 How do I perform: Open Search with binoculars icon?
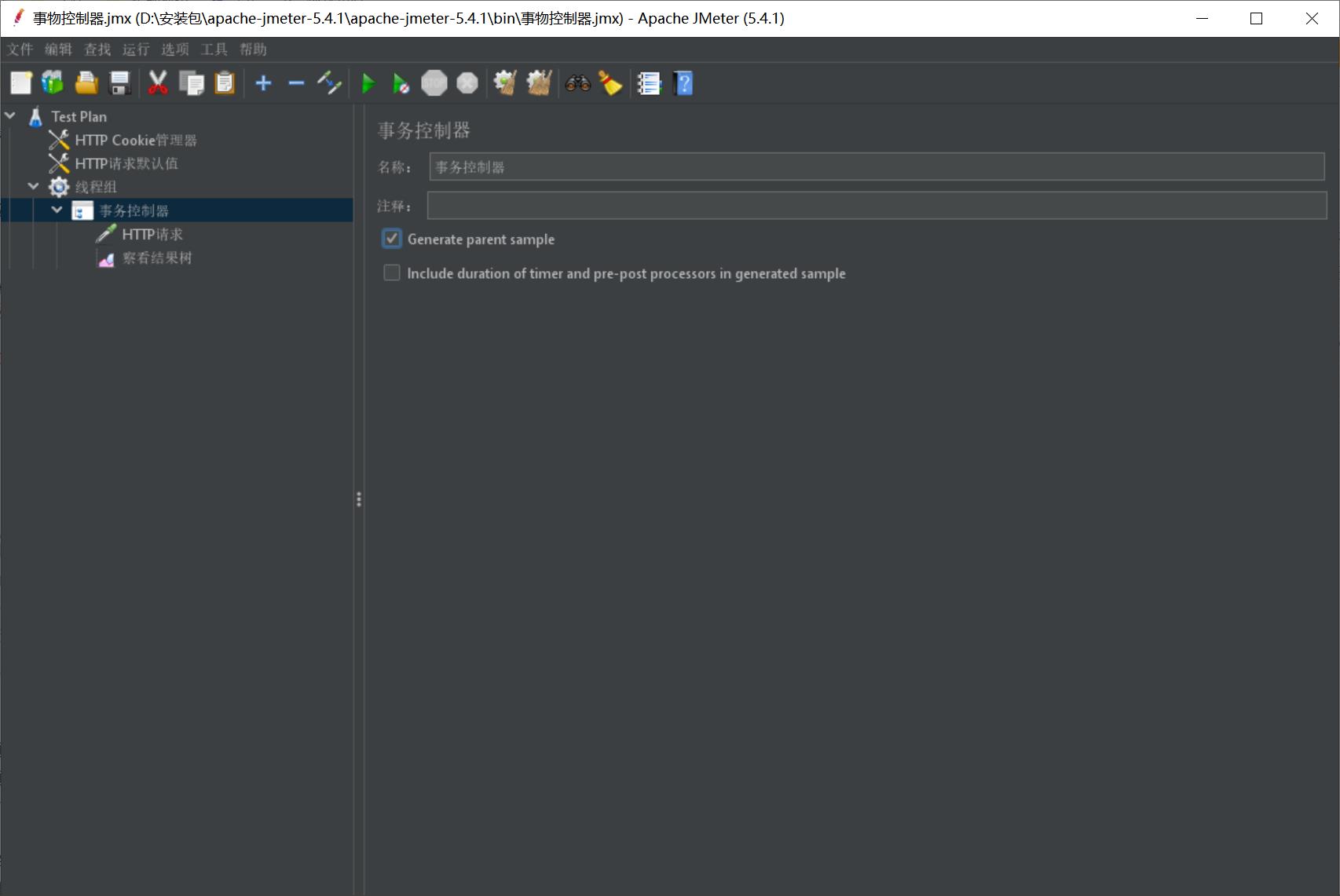click(x=577, y=83)
